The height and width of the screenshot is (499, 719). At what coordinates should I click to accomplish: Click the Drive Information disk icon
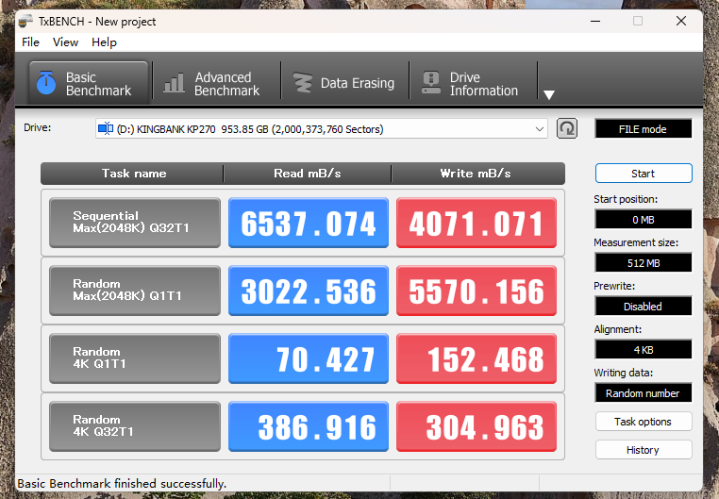pyautogui.click(x=431, y=83)
